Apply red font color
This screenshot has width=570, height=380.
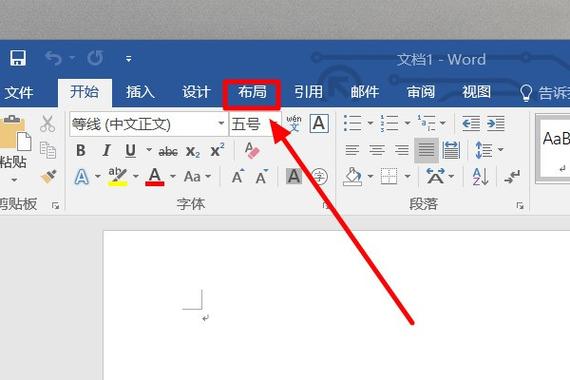click(x=155, y=177)
